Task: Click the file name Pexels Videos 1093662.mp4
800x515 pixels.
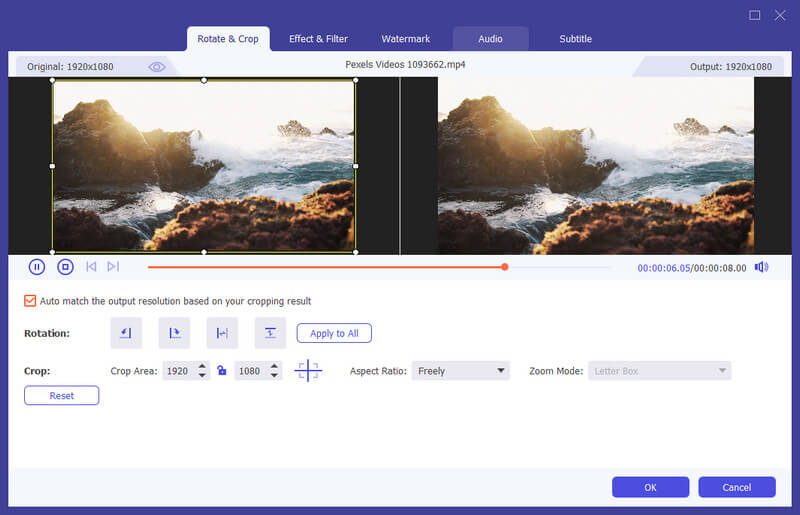Action: pyautogui.click(x=405, y=65)
